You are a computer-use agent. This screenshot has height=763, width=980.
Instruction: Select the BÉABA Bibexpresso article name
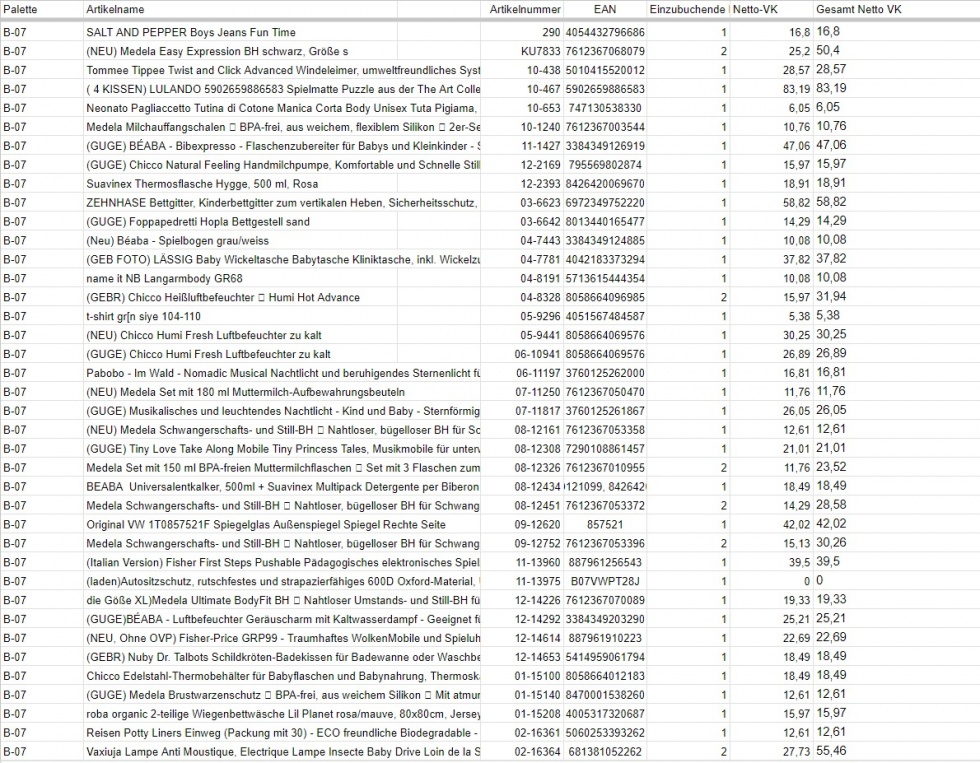click(283, 146)
